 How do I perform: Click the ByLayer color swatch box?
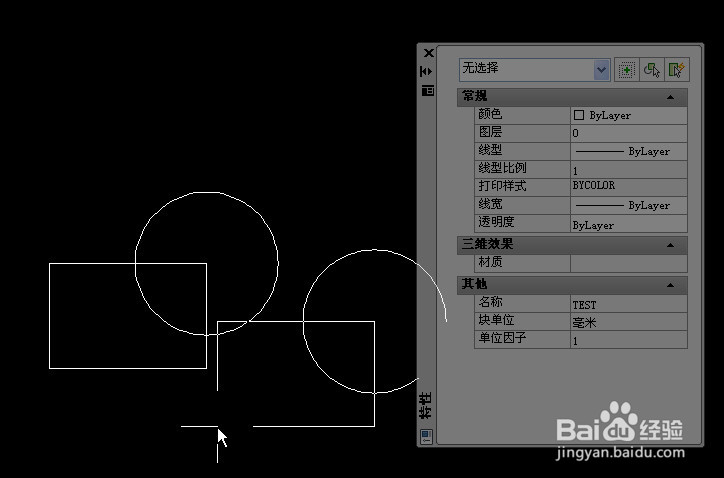(579, 115)
